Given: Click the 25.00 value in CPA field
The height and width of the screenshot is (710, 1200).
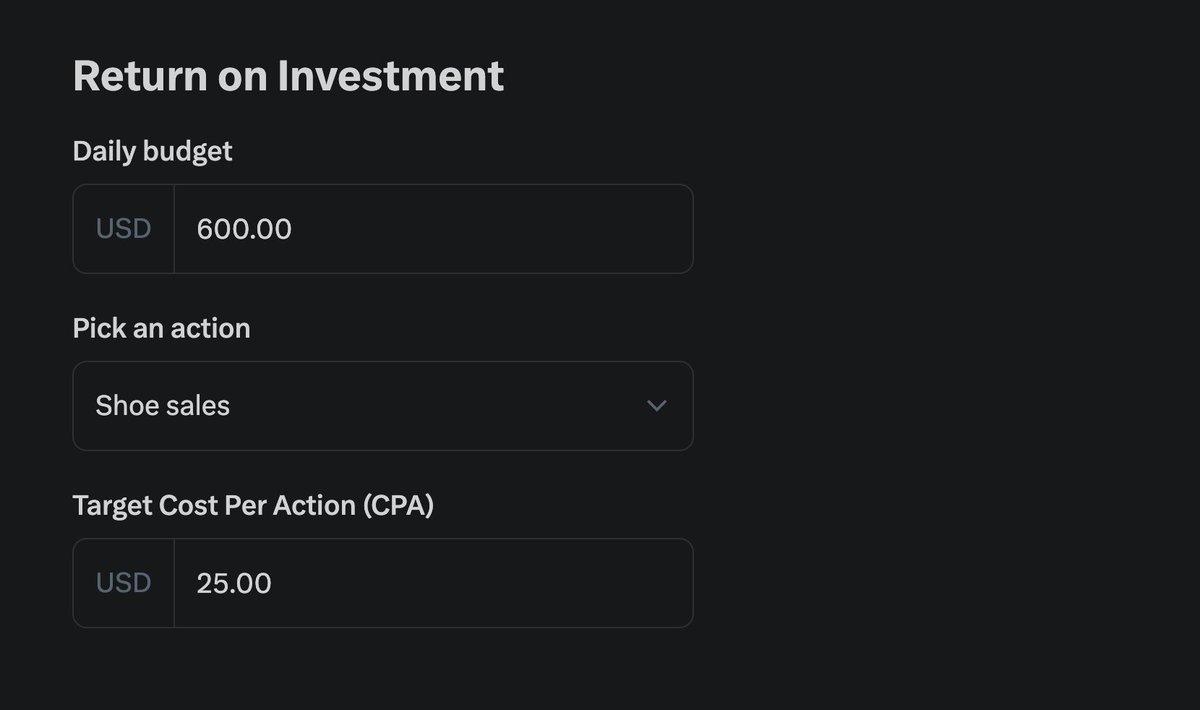Looking at the screenshot, I should (234, 583).
